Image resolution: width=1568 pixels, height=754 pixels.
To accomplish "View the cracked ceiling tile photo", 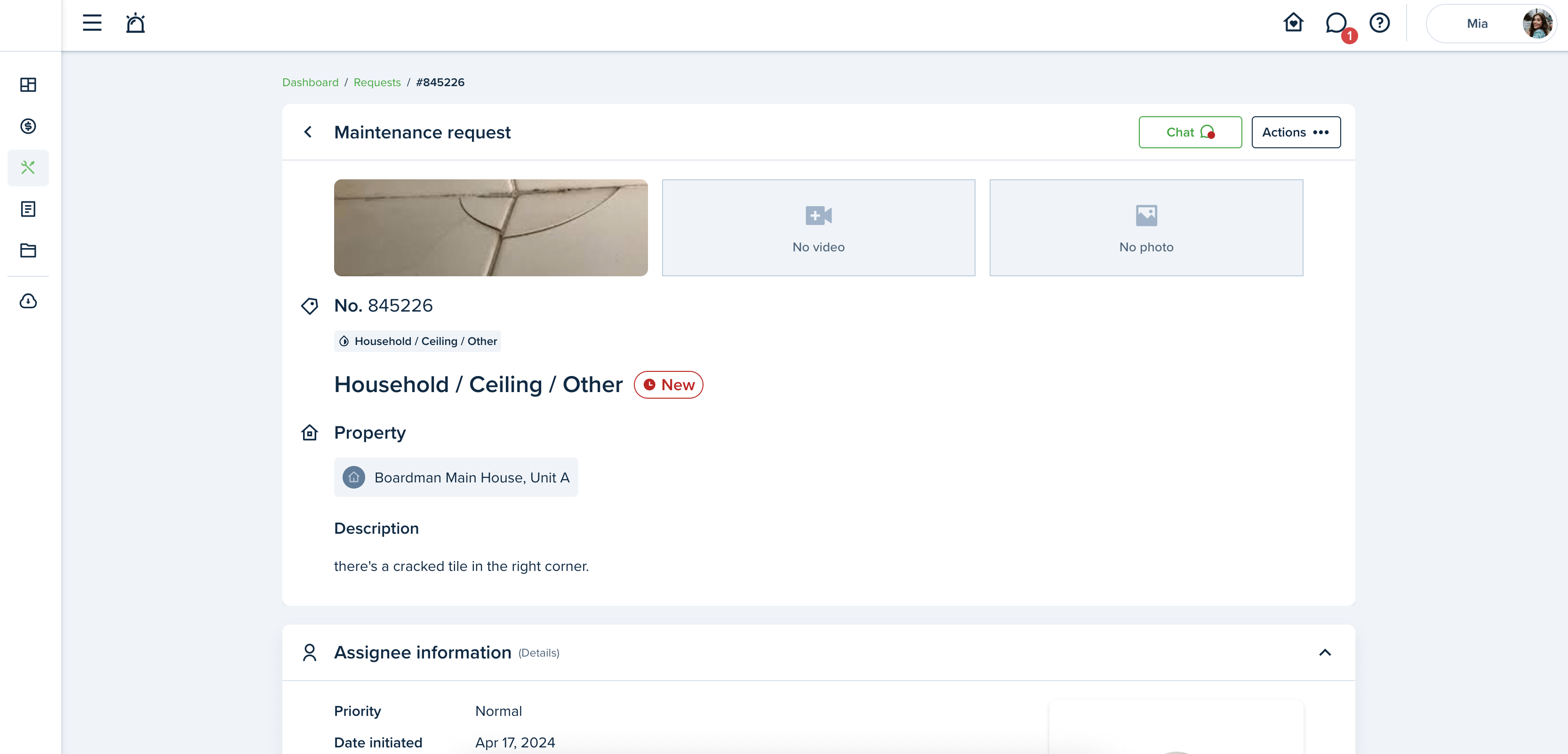I will pyautogui.click(x=491, y=228).
